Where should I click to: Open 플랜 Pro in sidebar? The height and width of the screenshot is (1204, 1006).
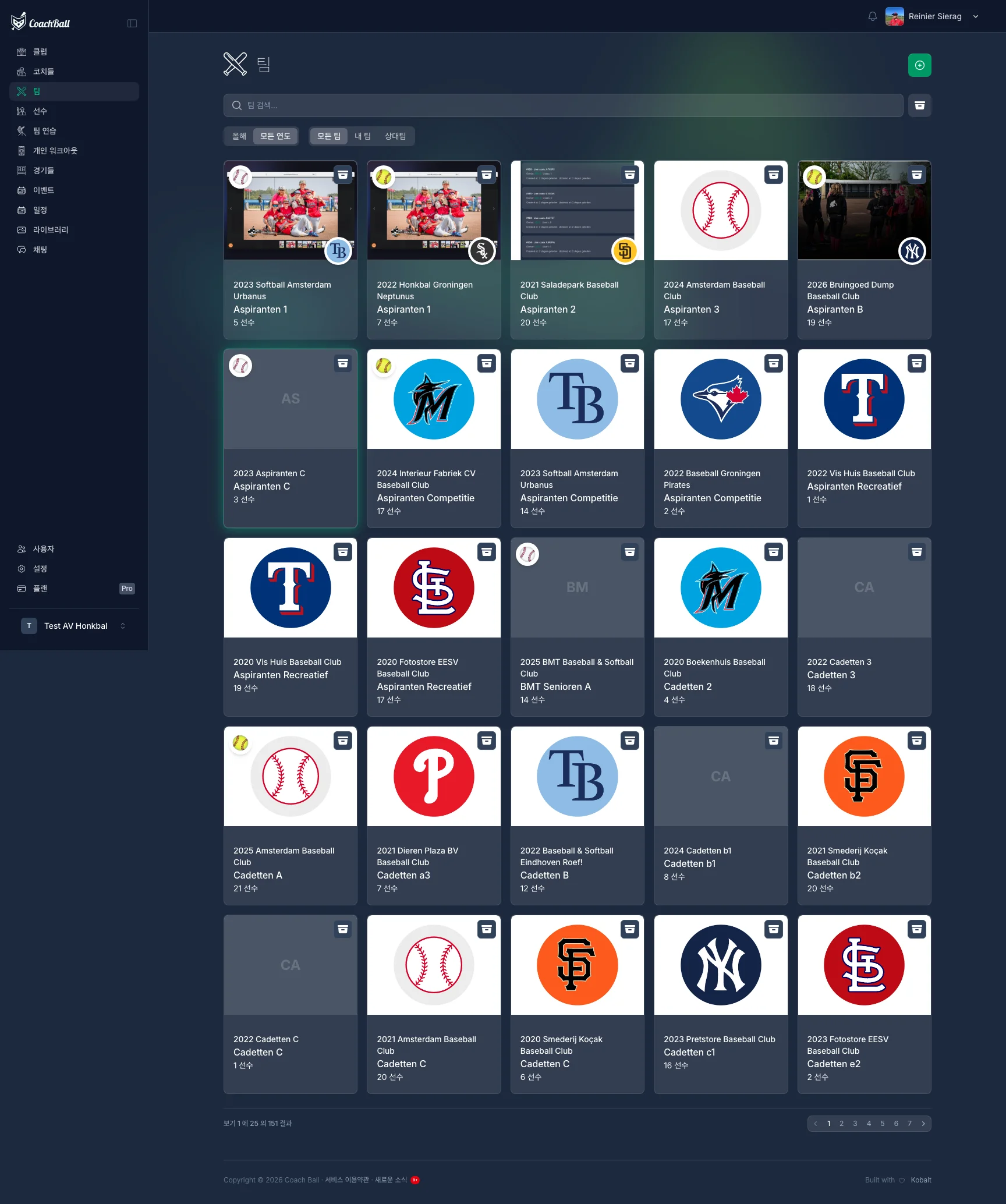[x=74, y=589]
